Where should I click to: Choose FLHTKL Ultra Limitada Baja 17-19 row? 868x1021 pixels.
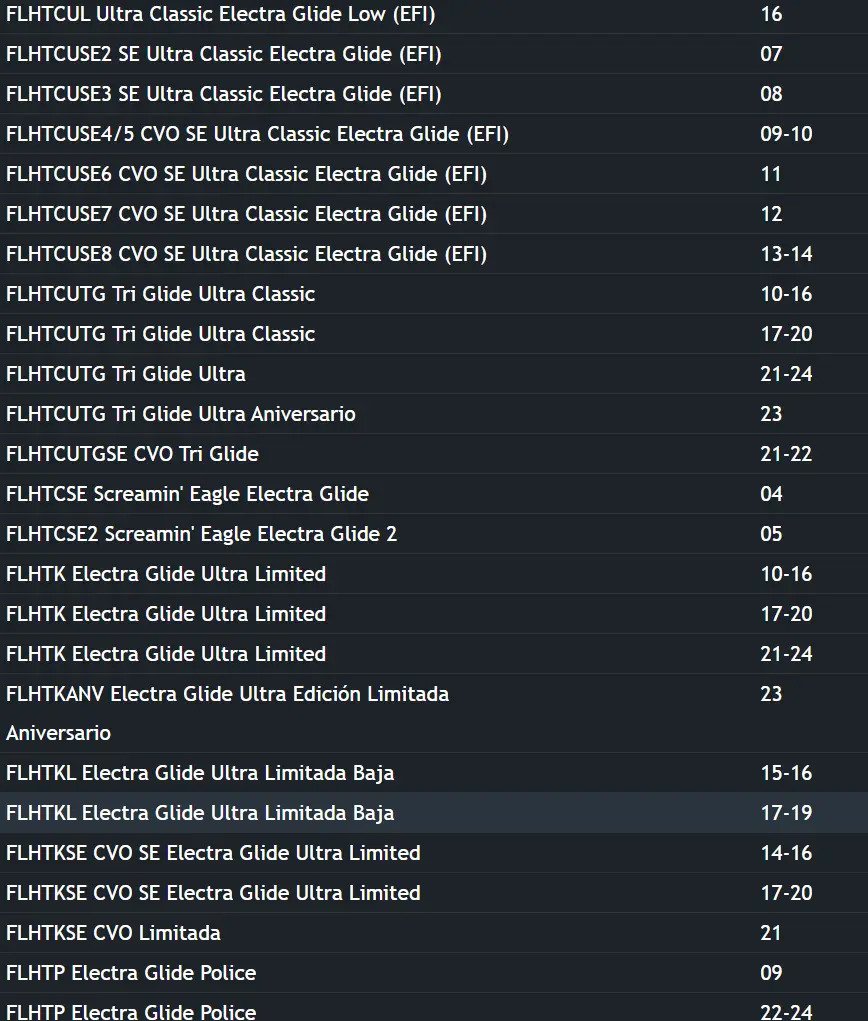[434, 813]
